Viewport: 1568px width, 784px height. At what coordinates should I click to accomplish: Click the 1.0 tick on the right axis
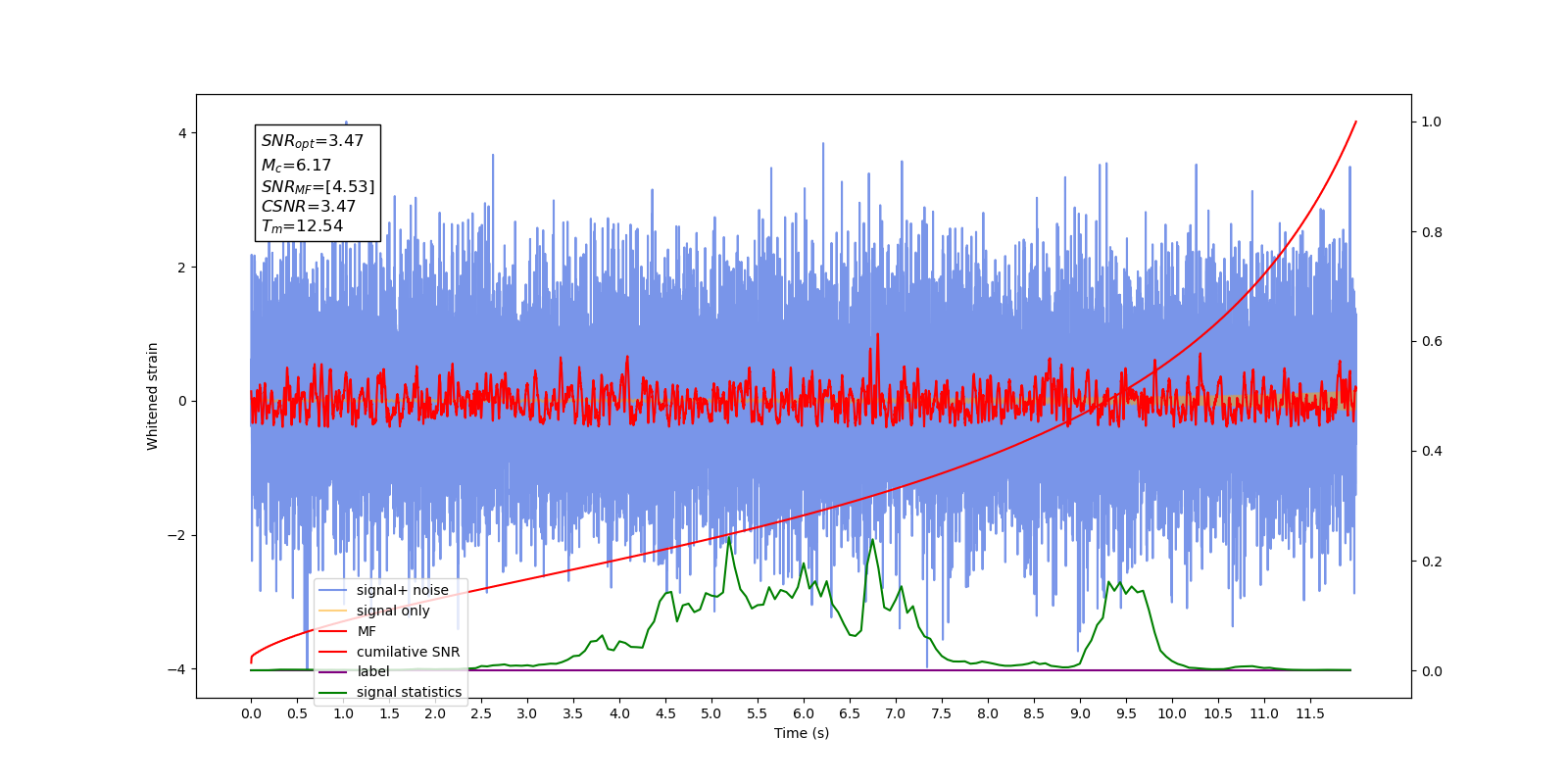coord(1432,122)
